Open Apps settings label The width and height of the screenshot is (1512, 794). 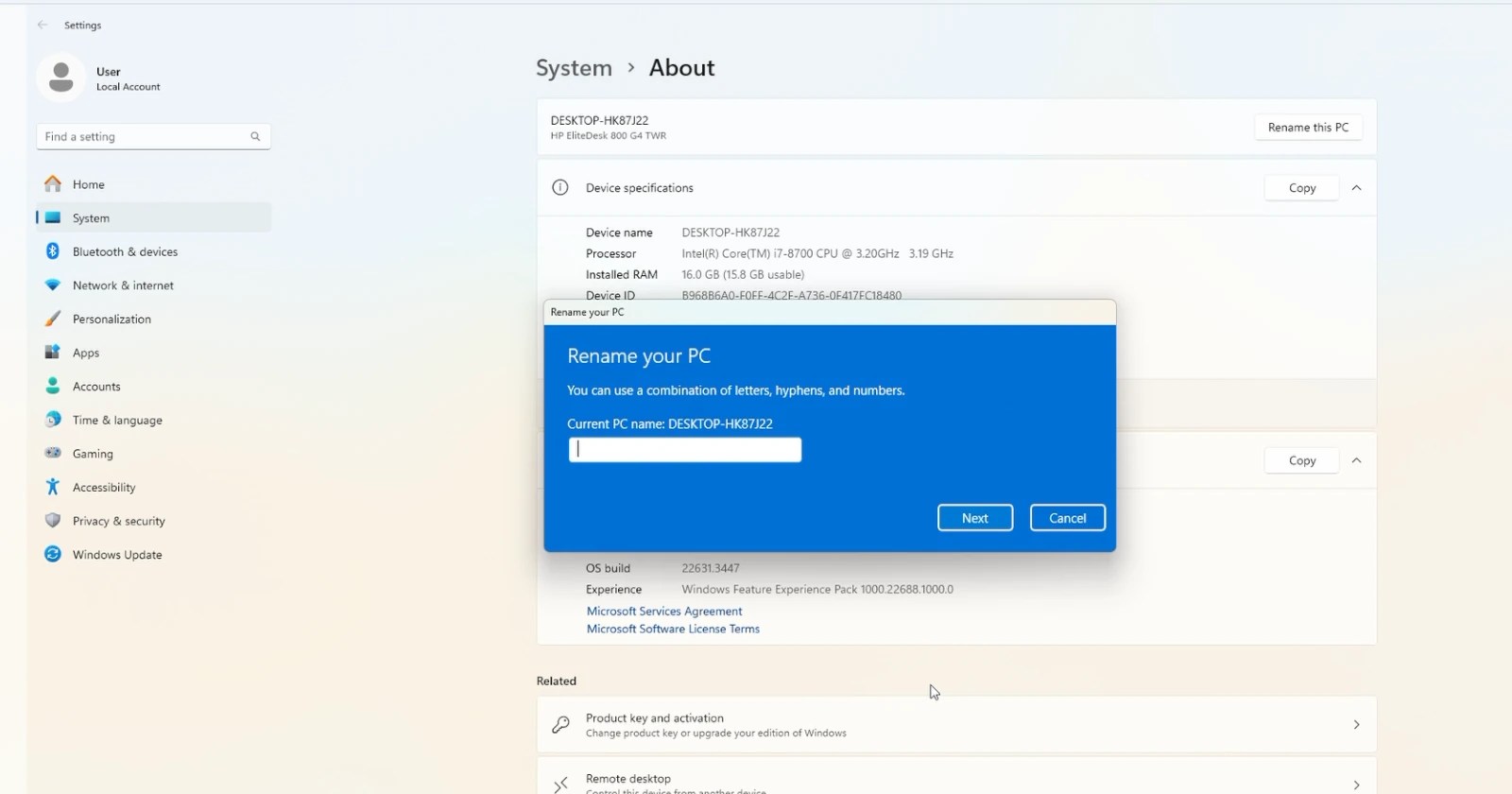86,353
